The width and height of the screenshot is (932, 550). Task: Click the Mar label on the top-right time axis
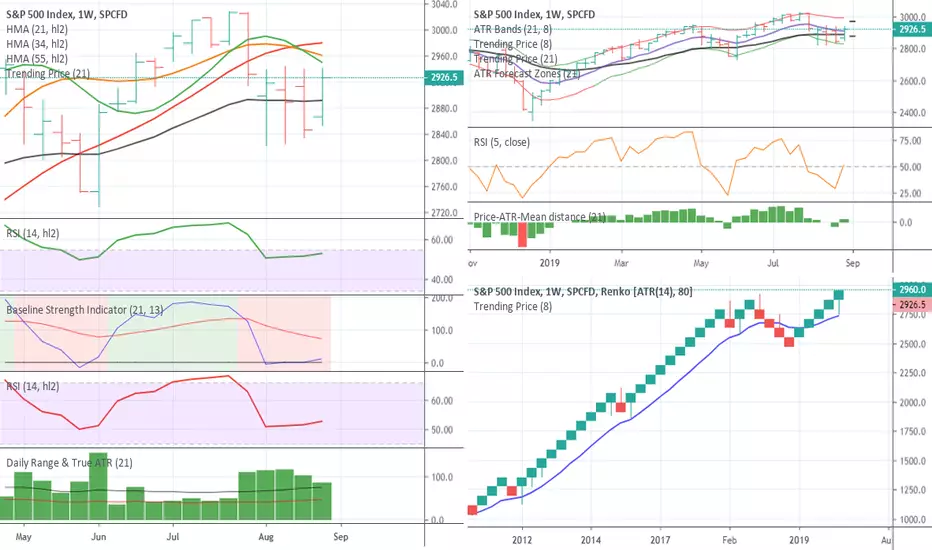coord(621,263)
